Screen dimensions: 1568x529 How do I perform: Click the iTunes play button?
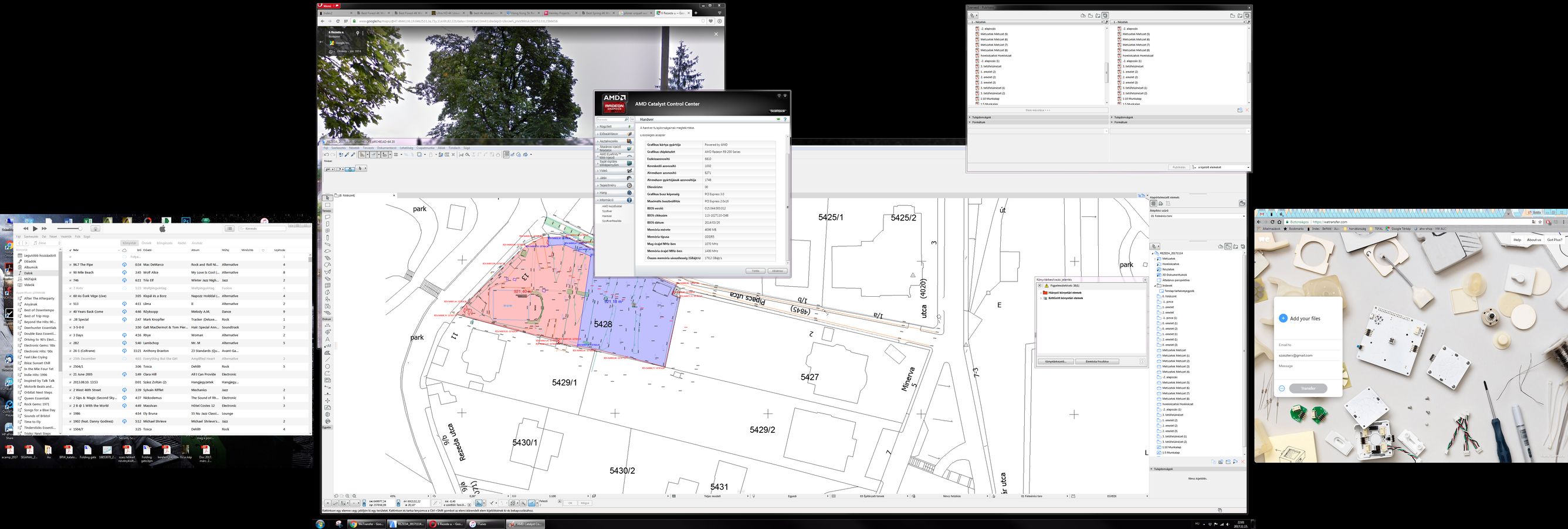(x=35, y=229)
